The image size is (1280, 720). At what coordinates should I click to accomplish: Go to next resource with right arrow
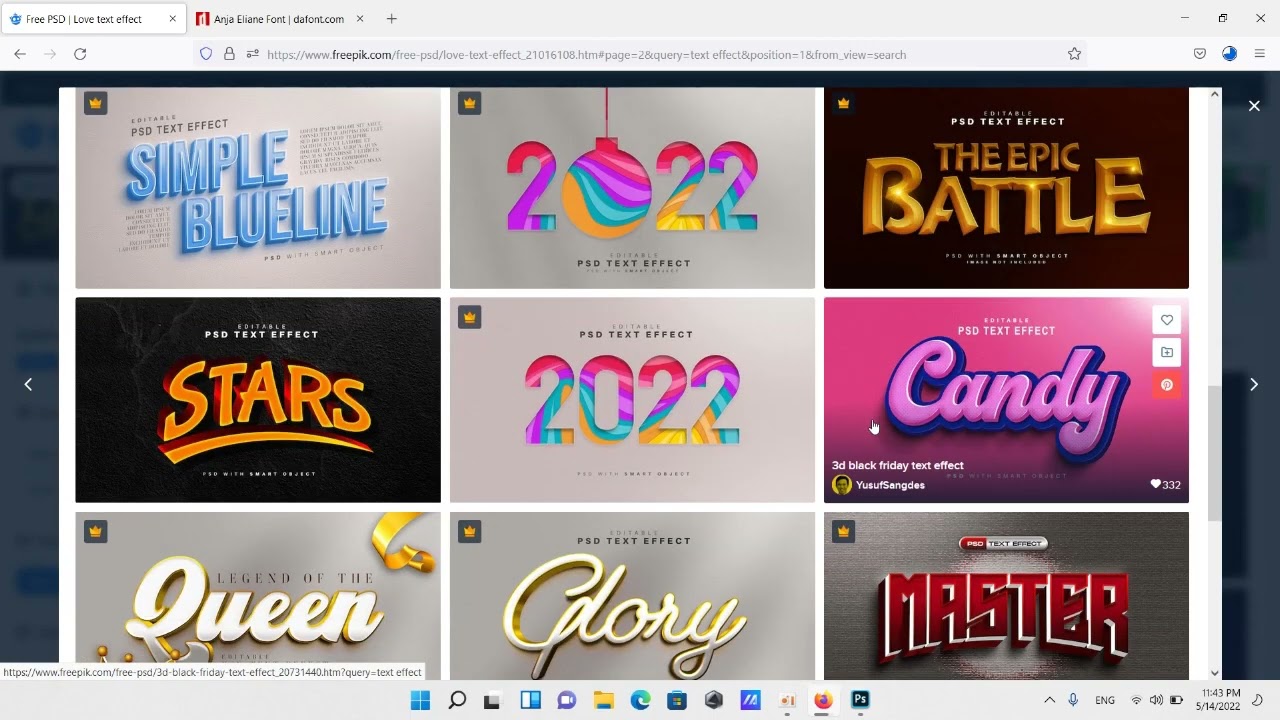pos(1254,384)
